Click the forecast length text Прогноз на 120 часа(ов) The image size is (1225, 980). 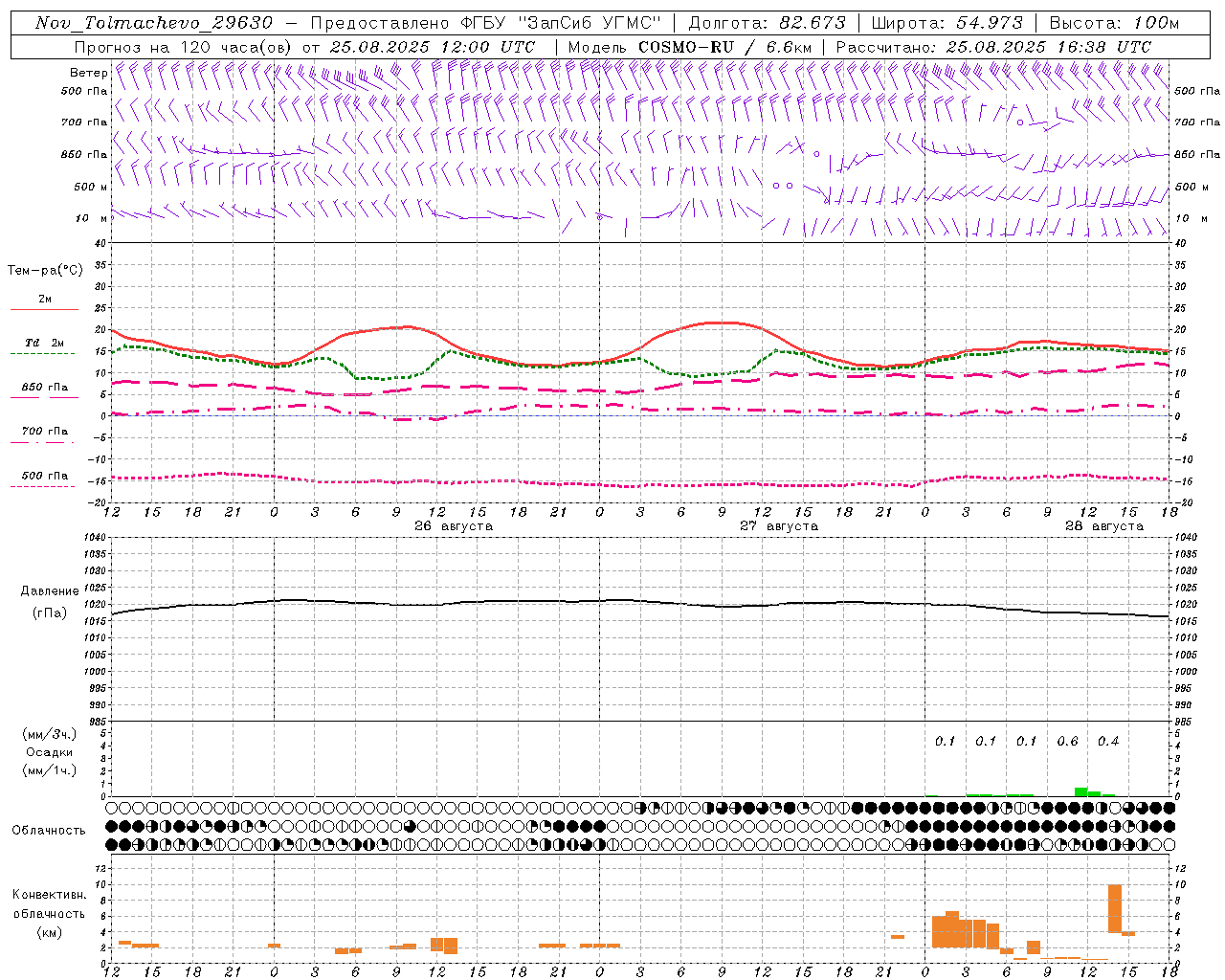(x=185, y=47)
